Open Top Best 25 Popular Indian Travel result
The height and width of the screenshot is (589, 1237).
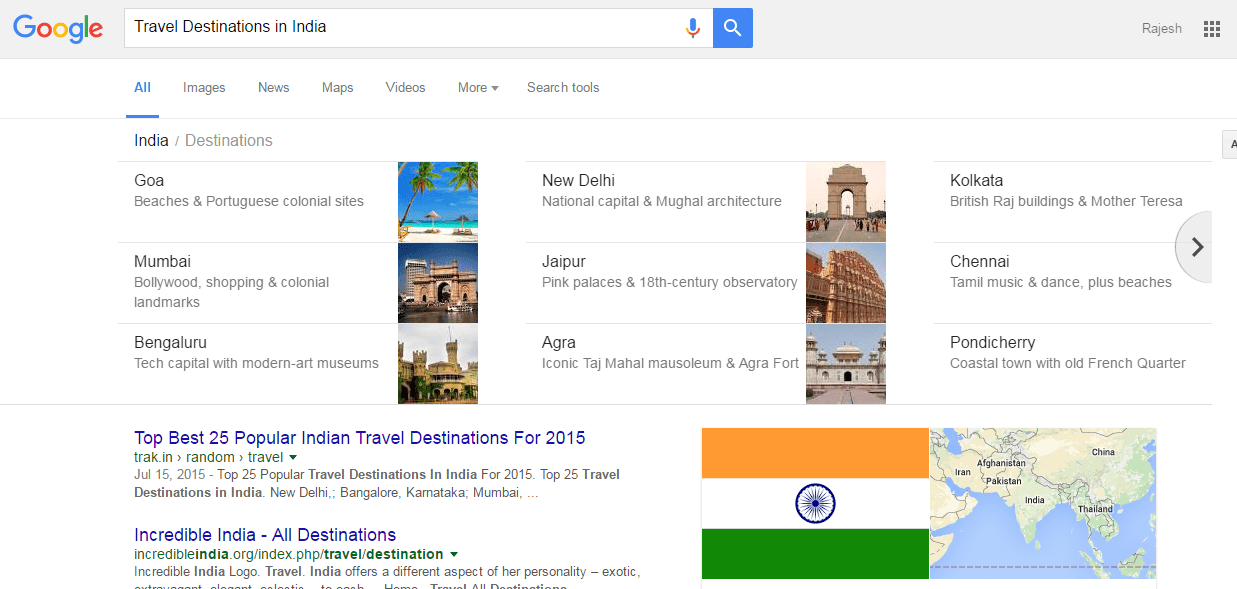[360, 438]
